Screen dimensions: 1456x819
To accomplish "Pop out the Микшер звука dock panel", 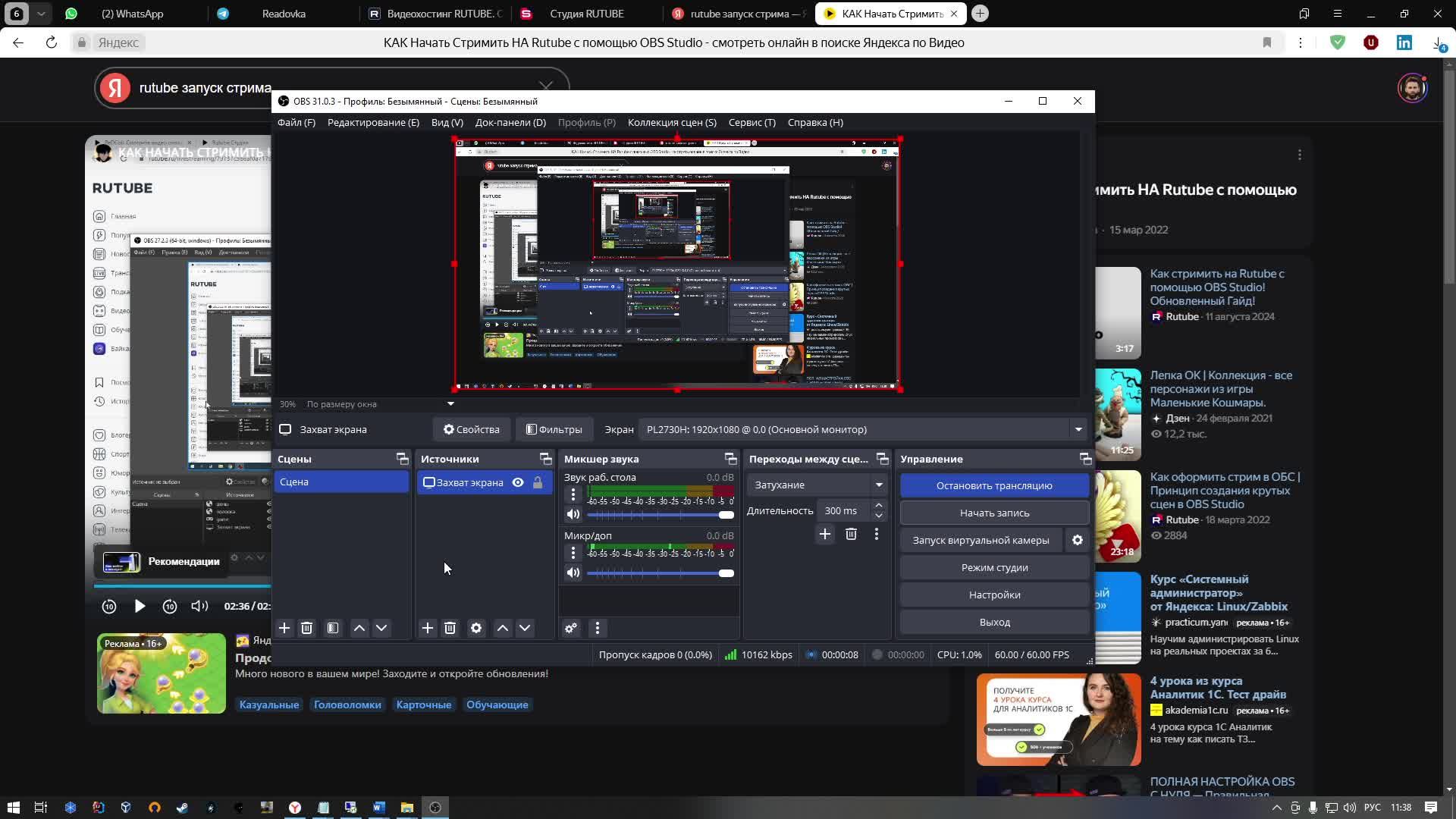I will 730,459.
